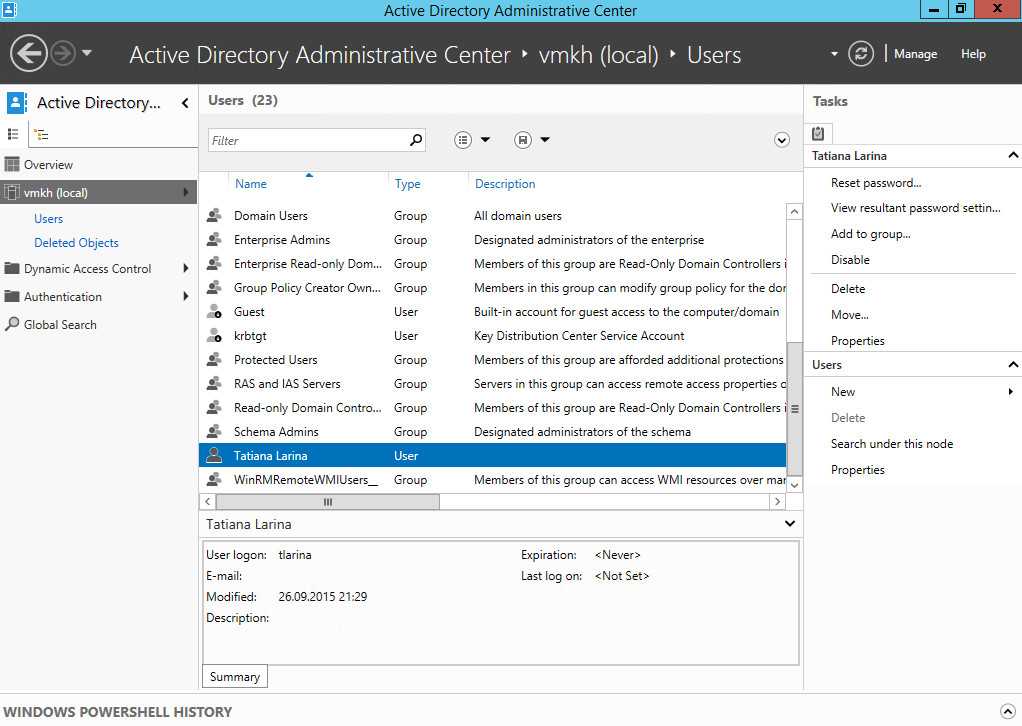Expand the Authentication arrow

tap(186, 297)
